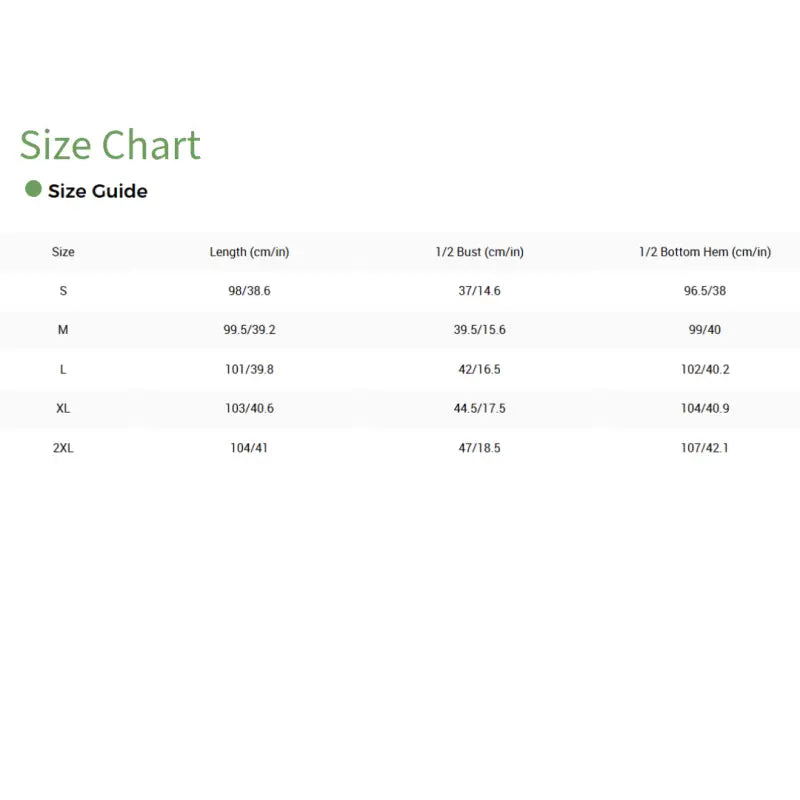Select the 1/2 Bottom Hem header
This screenshot has height=800, width=800.
[705, 252]
